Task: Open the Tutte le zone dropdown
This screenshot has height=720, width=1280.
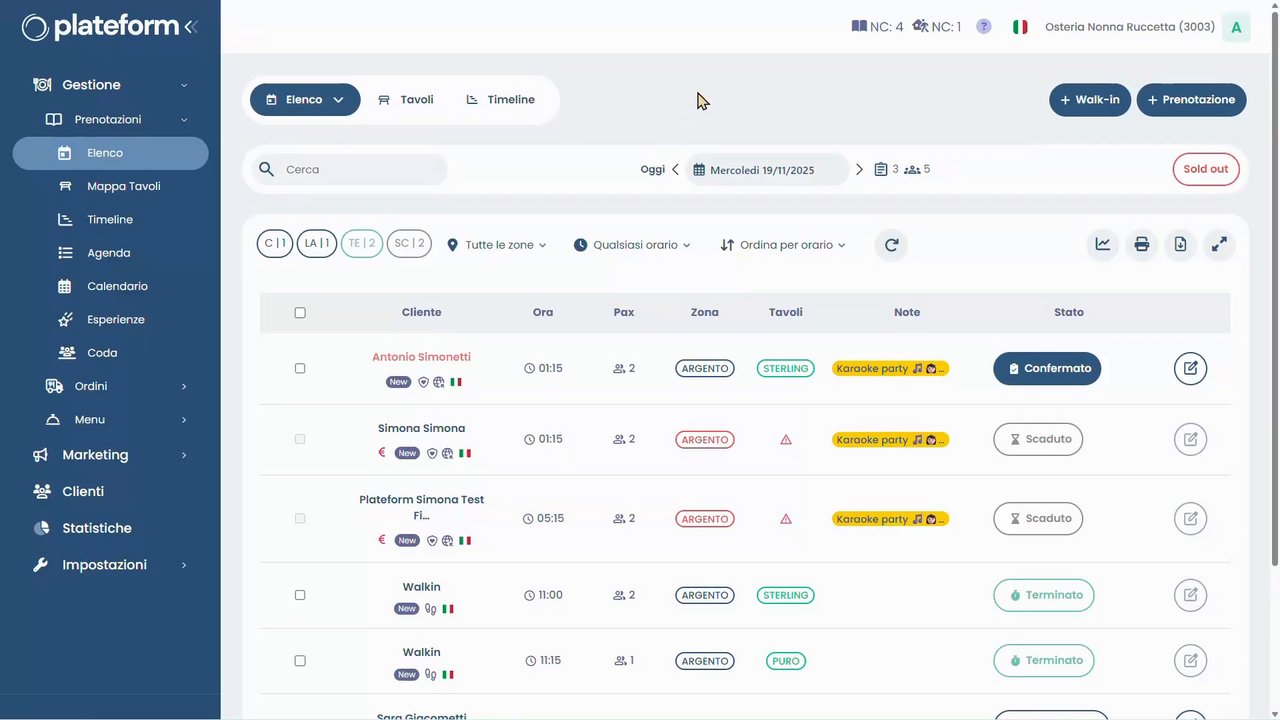Action: (497, 245)
